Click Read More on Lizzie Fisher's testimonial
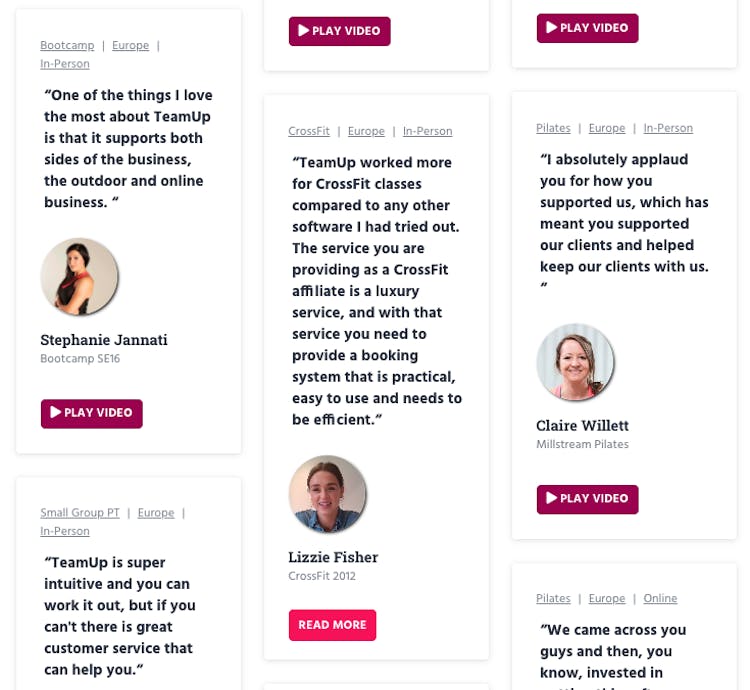 [x=332, y=625]
